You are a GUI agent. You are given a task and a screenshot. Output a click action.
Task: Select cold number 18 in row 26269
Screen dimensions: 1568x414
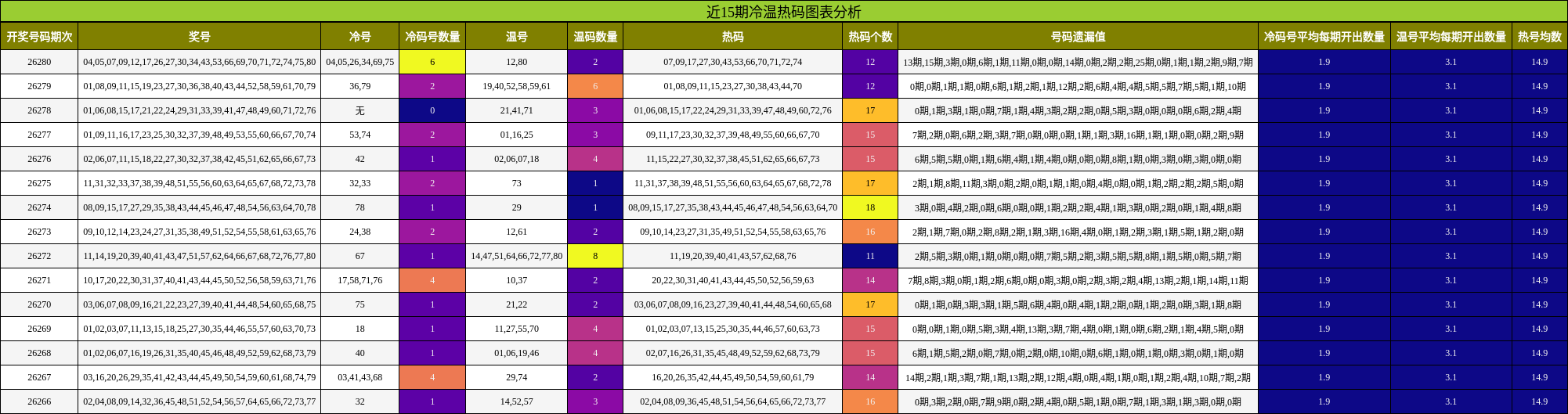click(x=360, y=329)
